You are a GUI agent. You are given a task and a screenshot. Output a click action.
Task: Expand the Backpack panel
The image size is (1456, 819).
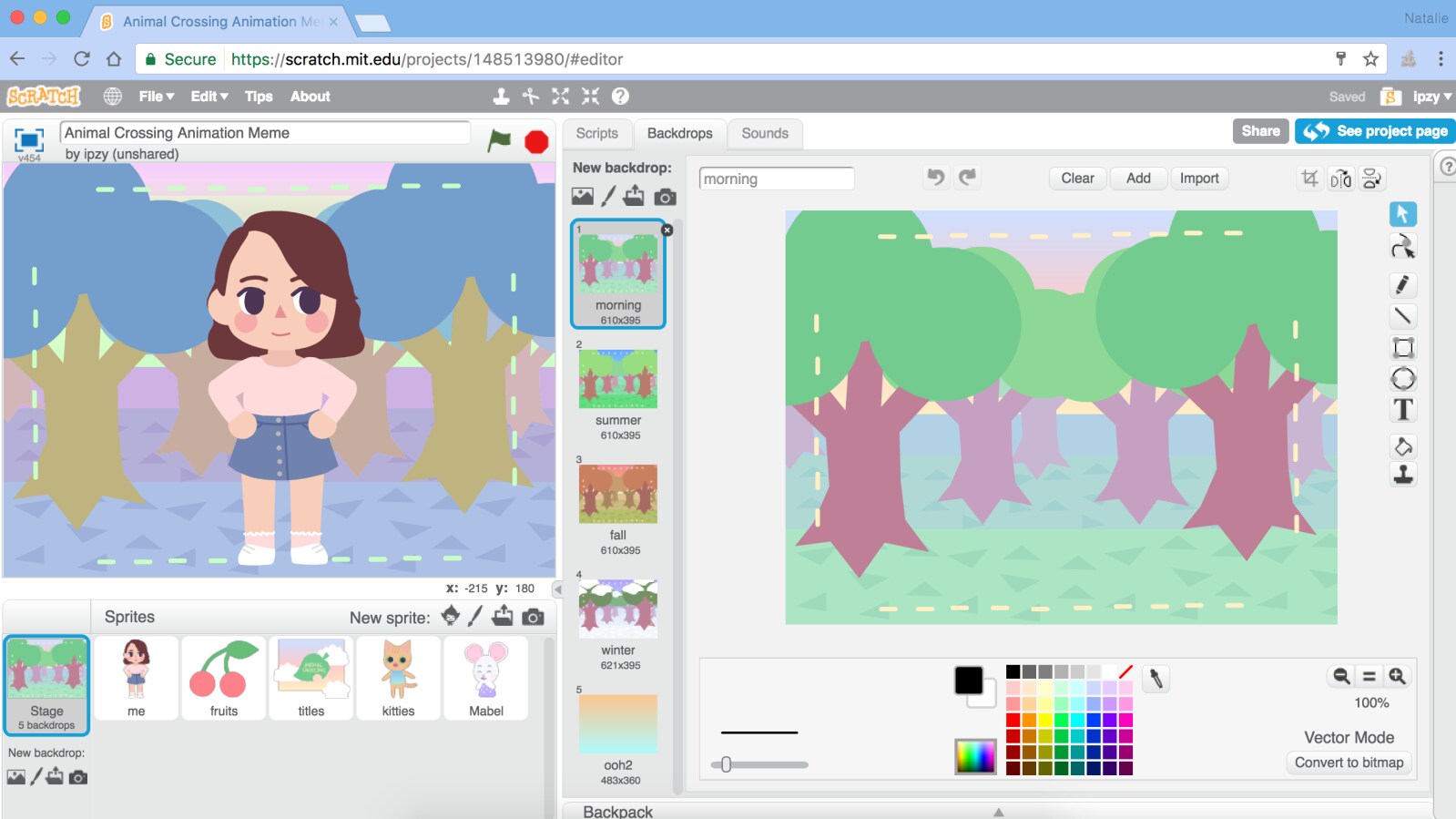(x=998, y=811)
